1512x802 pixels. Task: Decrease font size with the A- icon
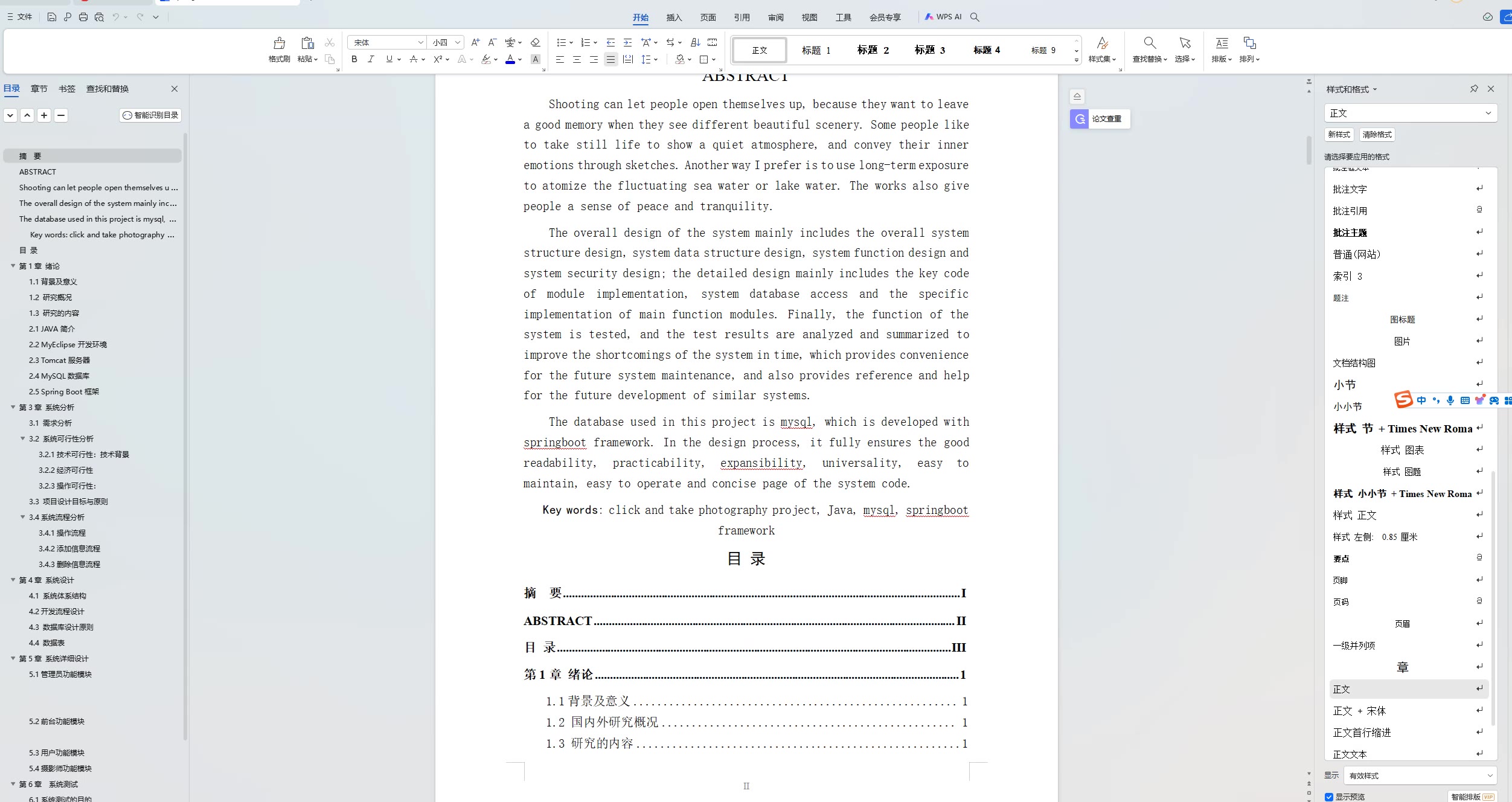(492, 42)
